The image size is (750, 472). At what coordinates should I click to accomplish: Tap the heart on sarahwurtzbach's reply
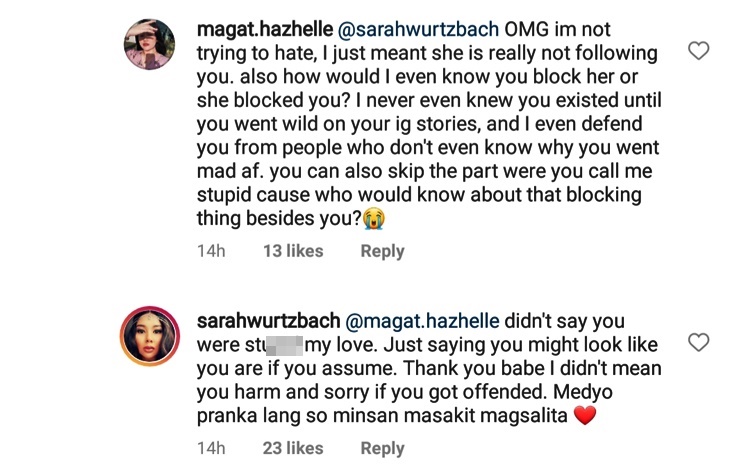[x=699, y=343]
